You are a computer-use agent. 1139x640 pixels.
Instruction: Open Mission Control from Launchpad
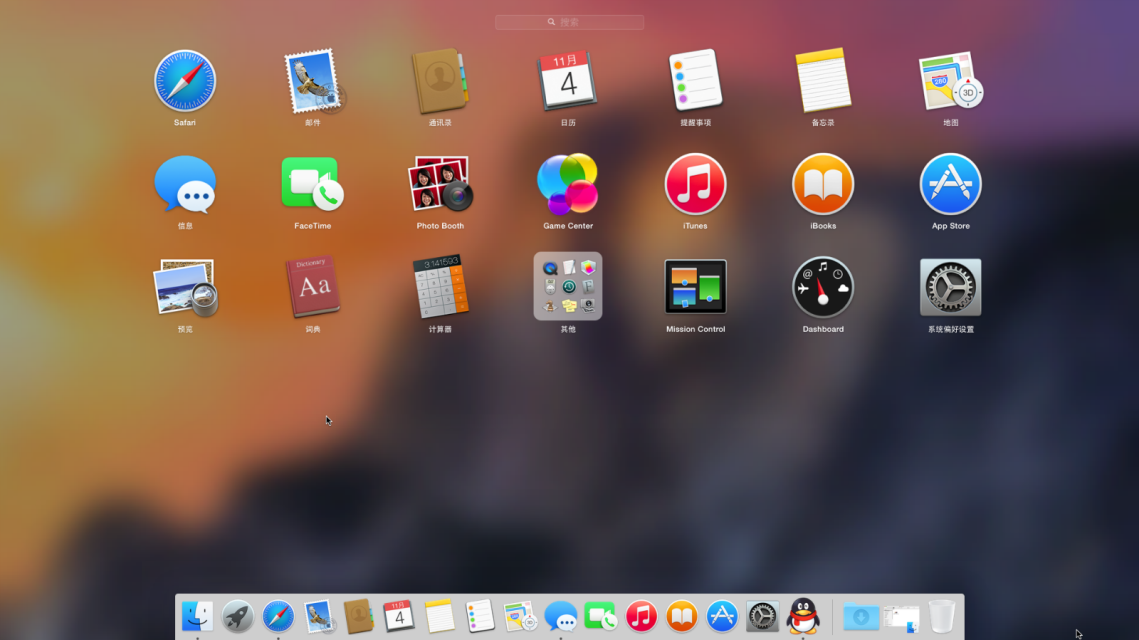[695, 287]
